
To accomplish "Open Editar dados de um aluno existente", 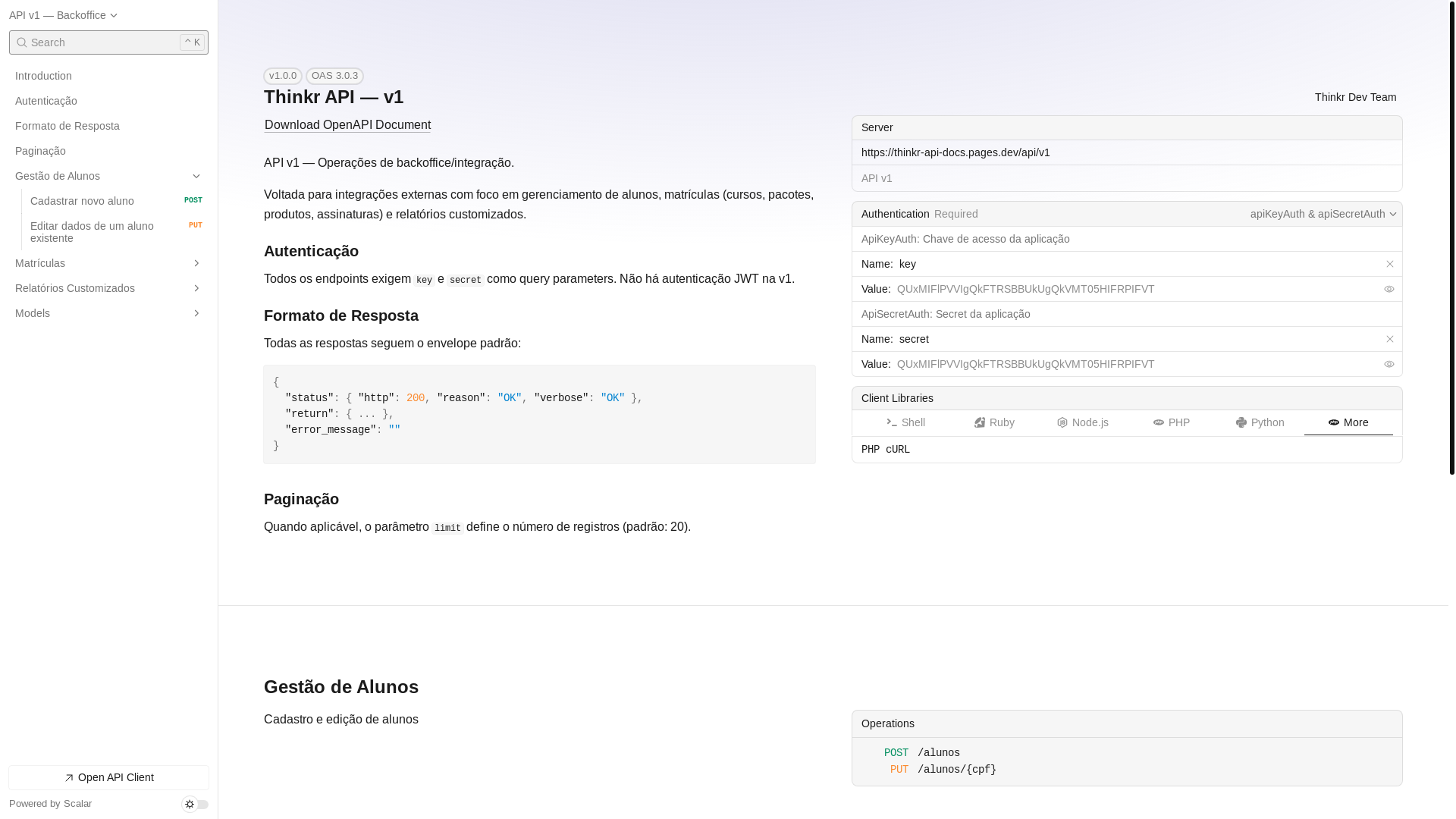I will click(116, 232).
